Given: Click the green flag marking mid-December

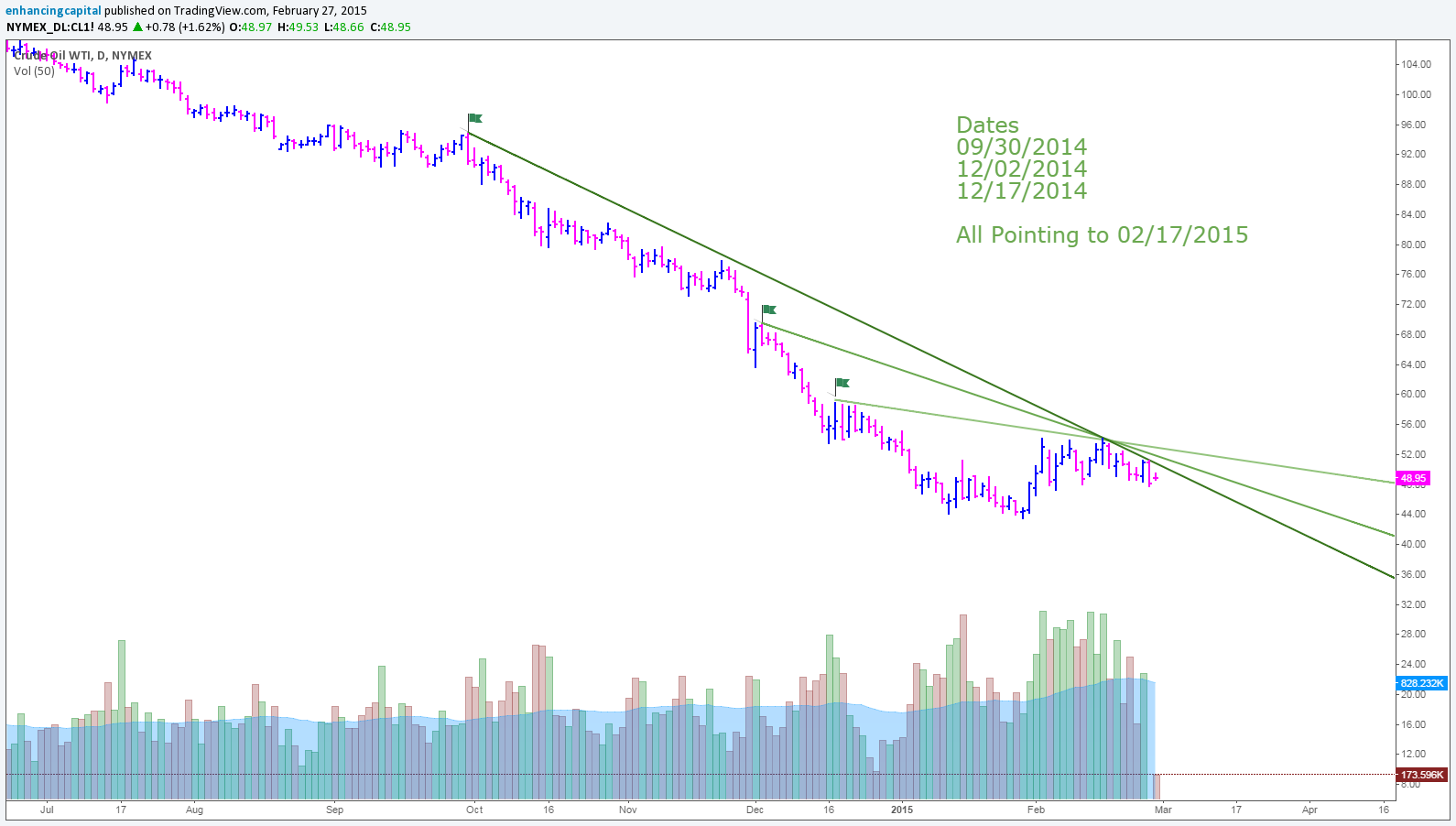Looking at the screenshot, I should 842,383.
